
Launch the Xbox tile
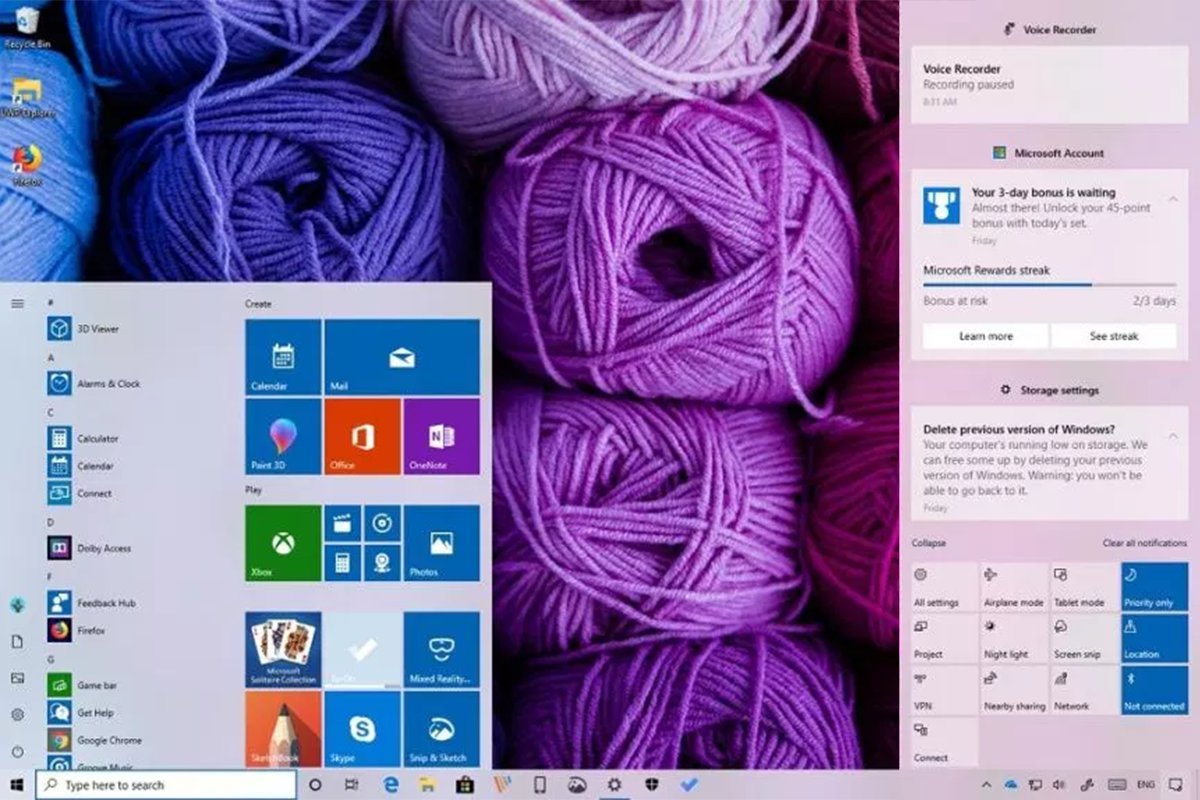point(283,543)
